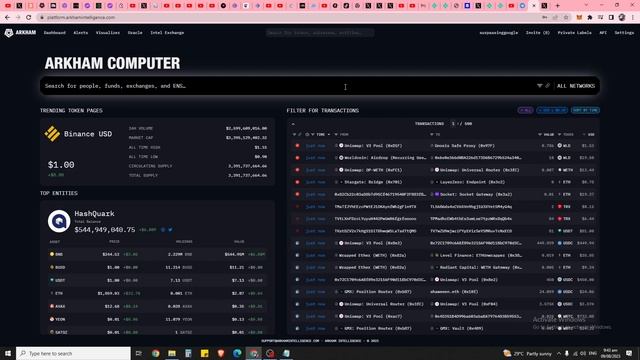Click the SORT BY TIME pill button

click(585, 110)
